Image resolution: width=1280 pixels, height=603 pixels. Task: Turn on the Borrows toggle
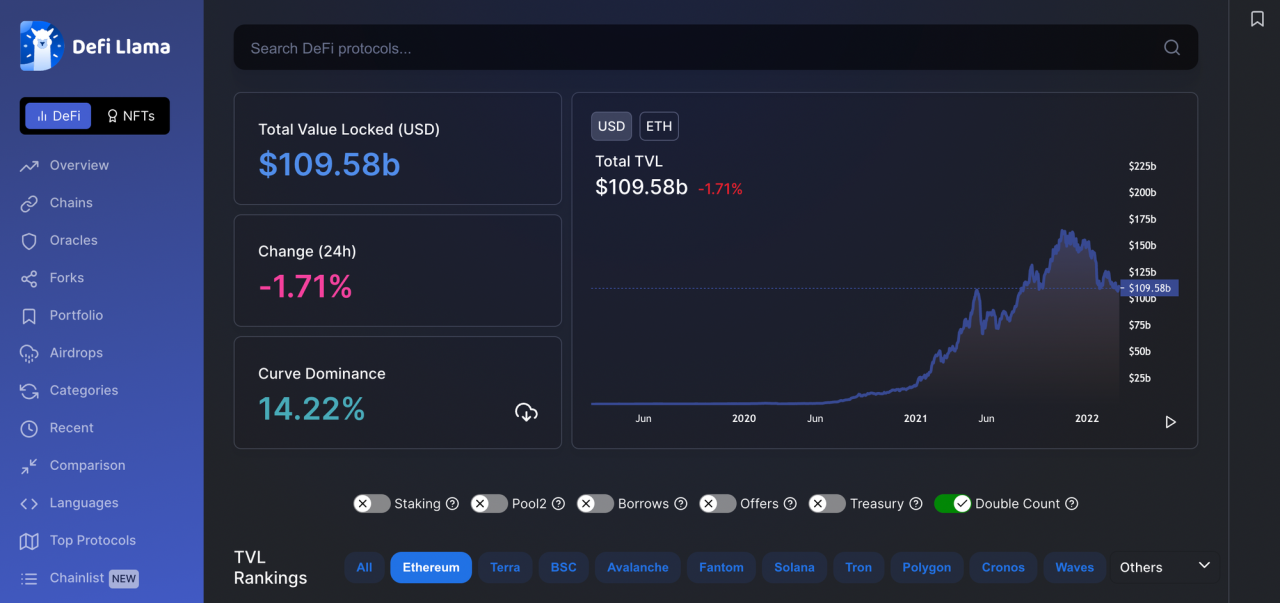(595, 504)
